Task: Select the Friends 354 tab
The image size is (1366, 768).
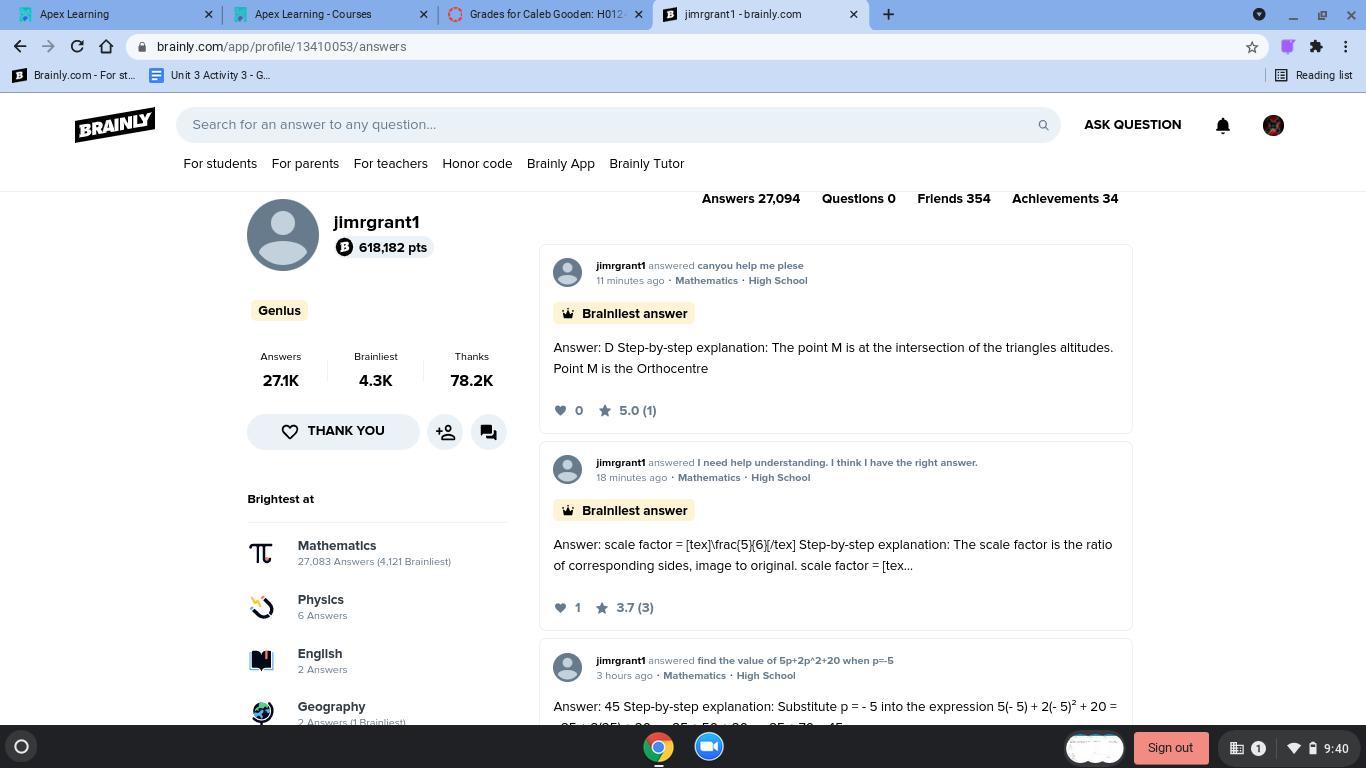Action: click(954, 198)
